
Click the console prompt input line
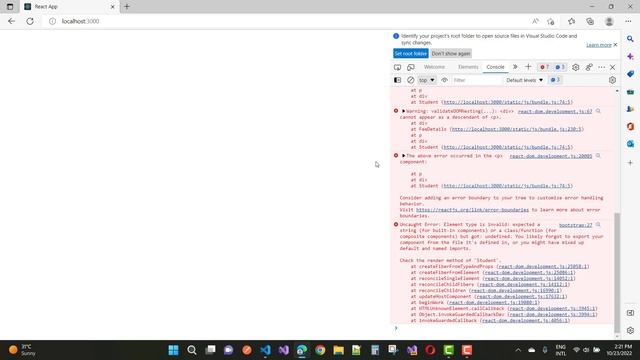[x=504, y=328]
